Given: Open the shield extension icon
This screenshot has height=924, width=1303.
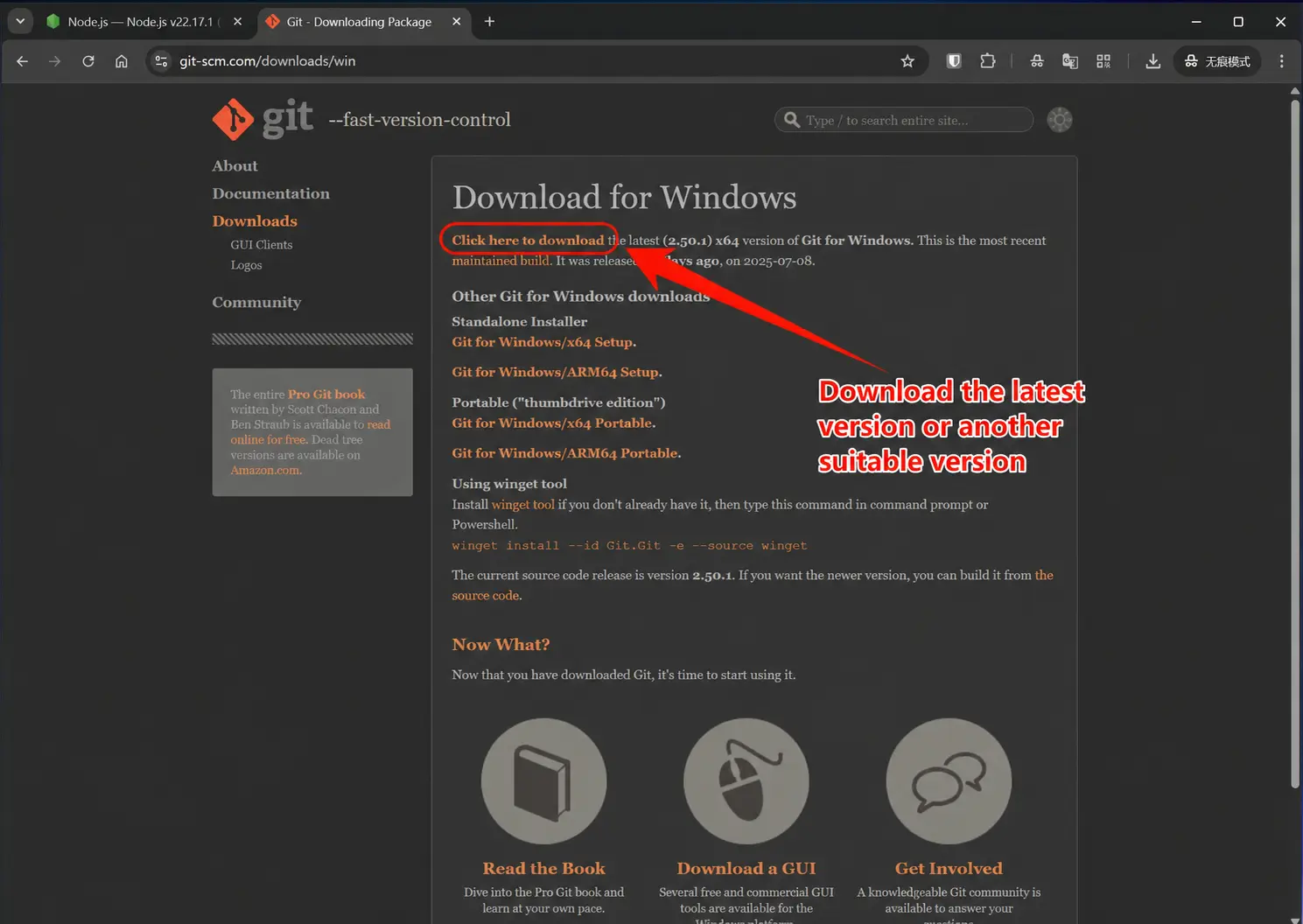Looking at the screenshot, I should 954,61.
